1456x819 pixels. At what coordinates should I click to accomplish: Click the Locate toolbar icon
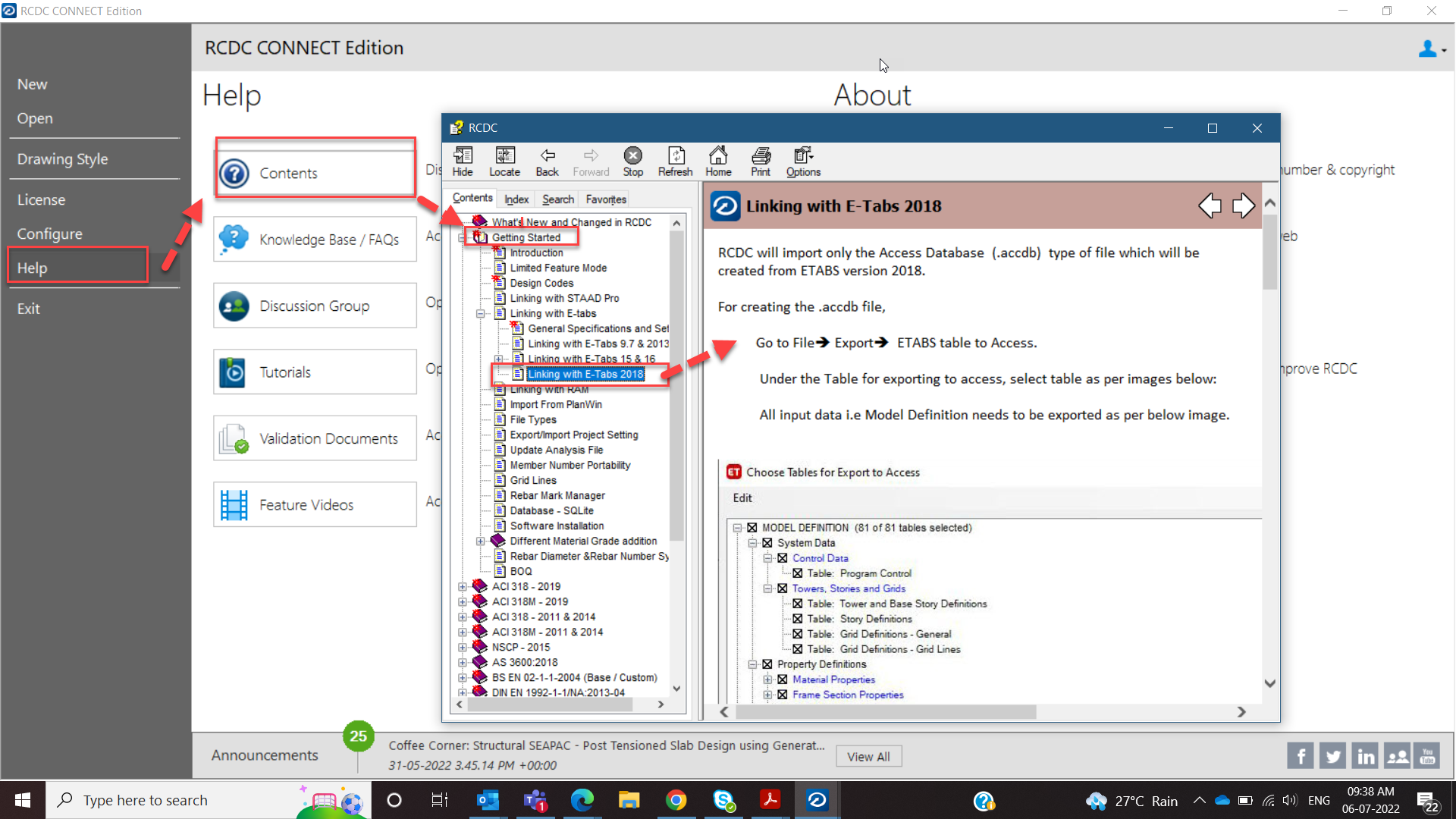pyautogui.click(x=504, y=162)
